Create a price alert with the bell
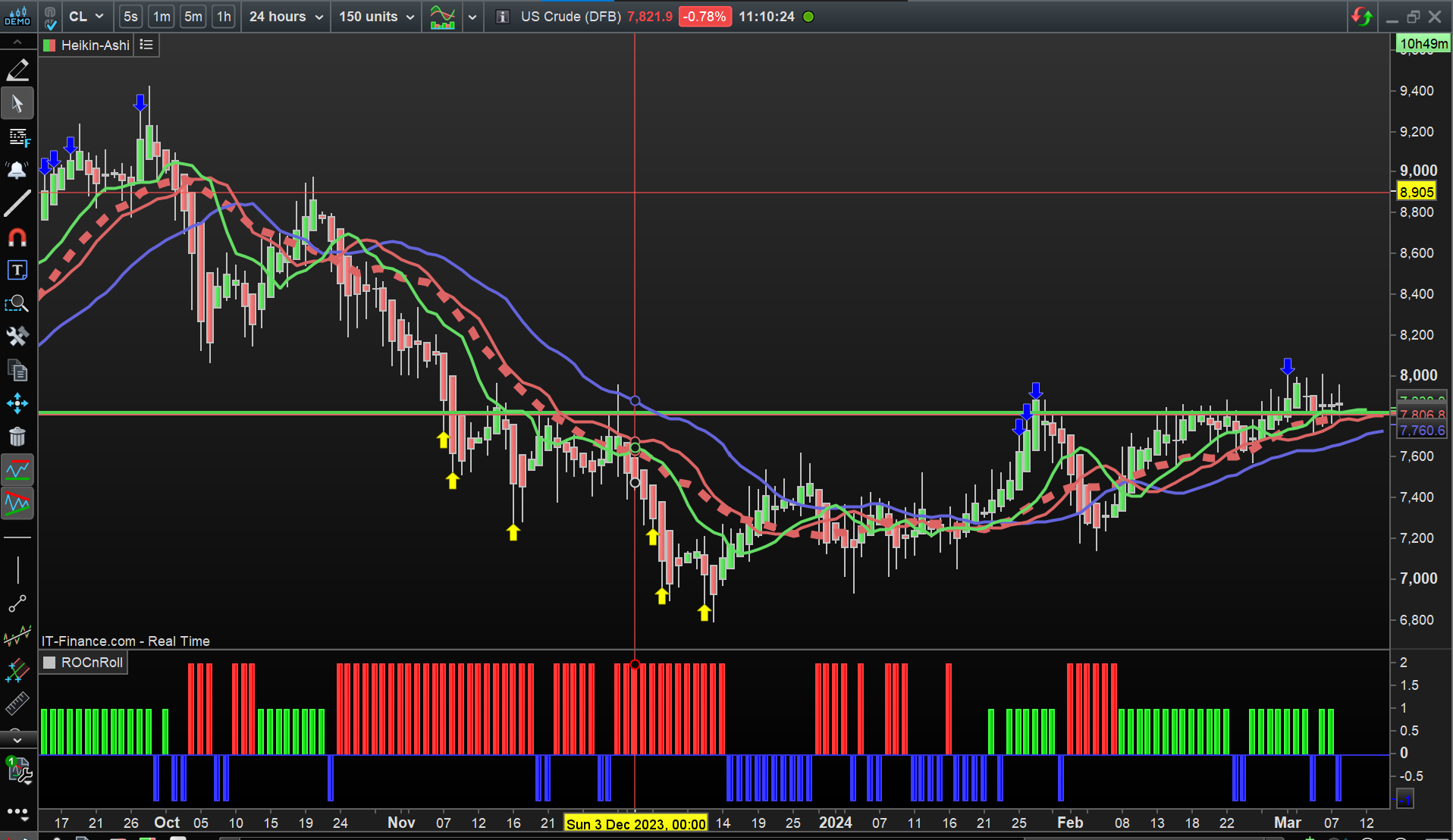Image resolution: width=1453 pixels, height=840 pixels. pyautogui.click(x=17, y=171)
